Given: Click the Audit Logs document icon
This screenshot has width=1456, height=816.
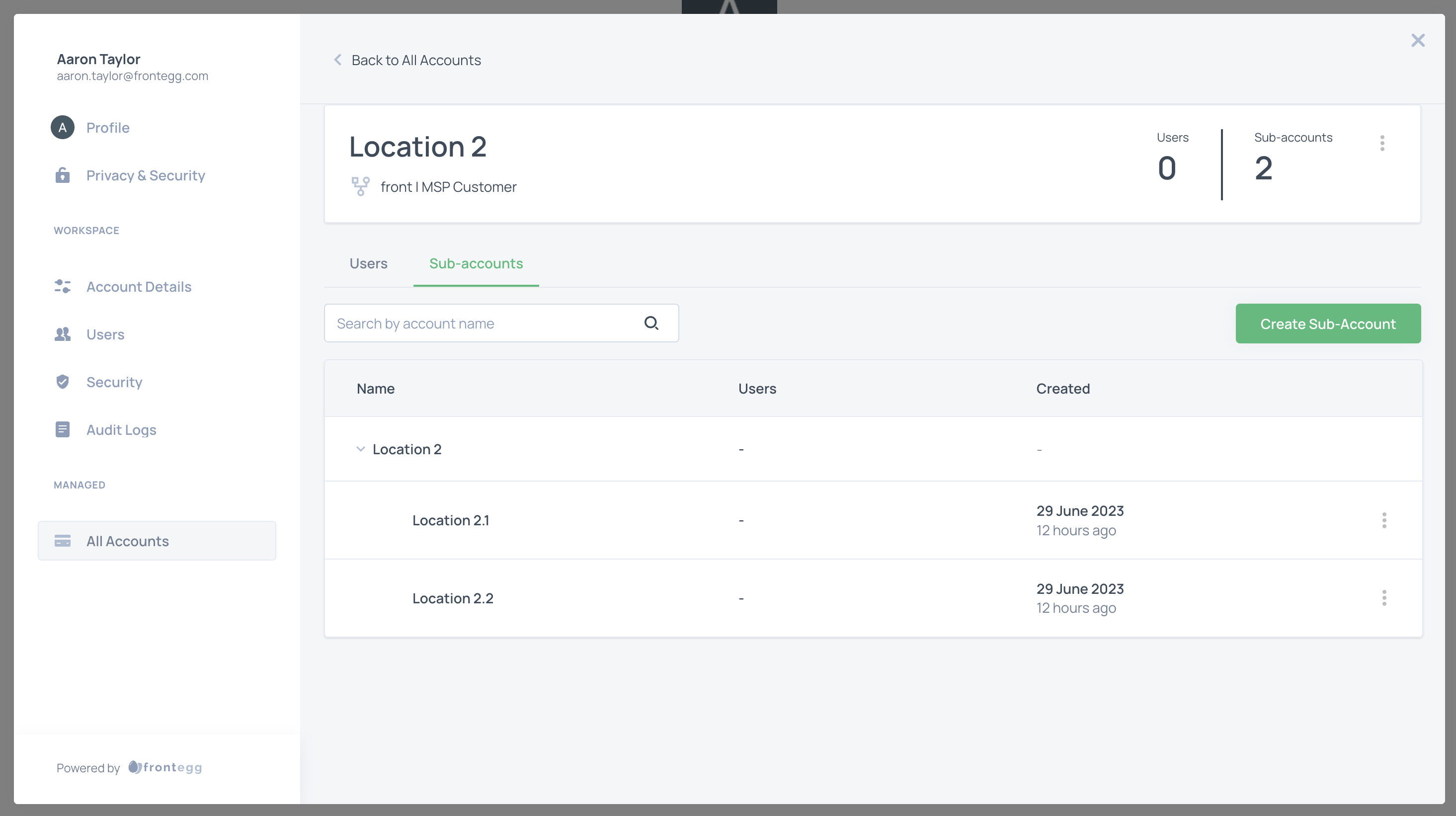Looking at the screenshot, I should 62,429.
